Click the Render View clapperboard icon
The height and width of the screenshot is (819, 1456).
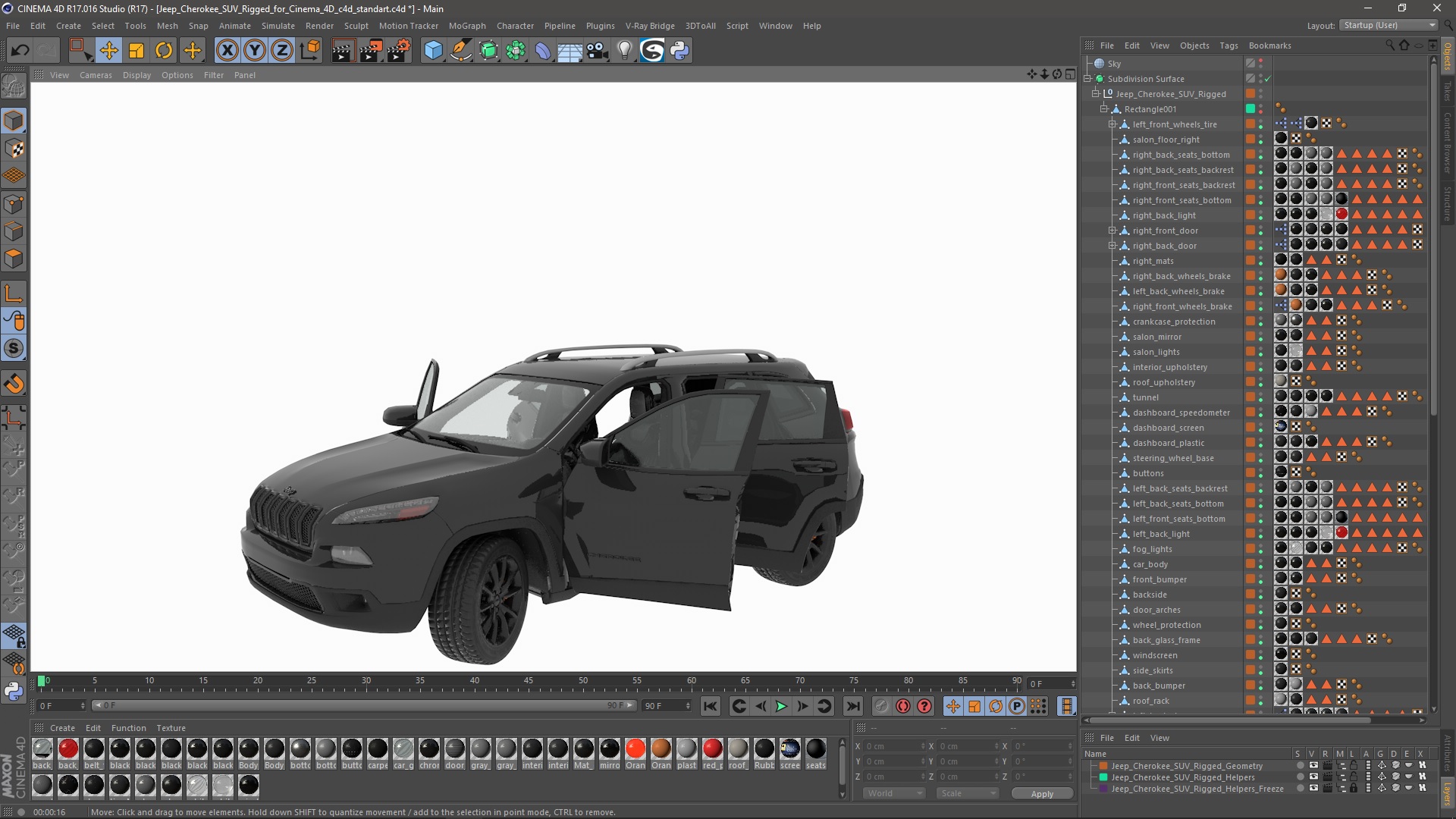click(x=343, y=51)
